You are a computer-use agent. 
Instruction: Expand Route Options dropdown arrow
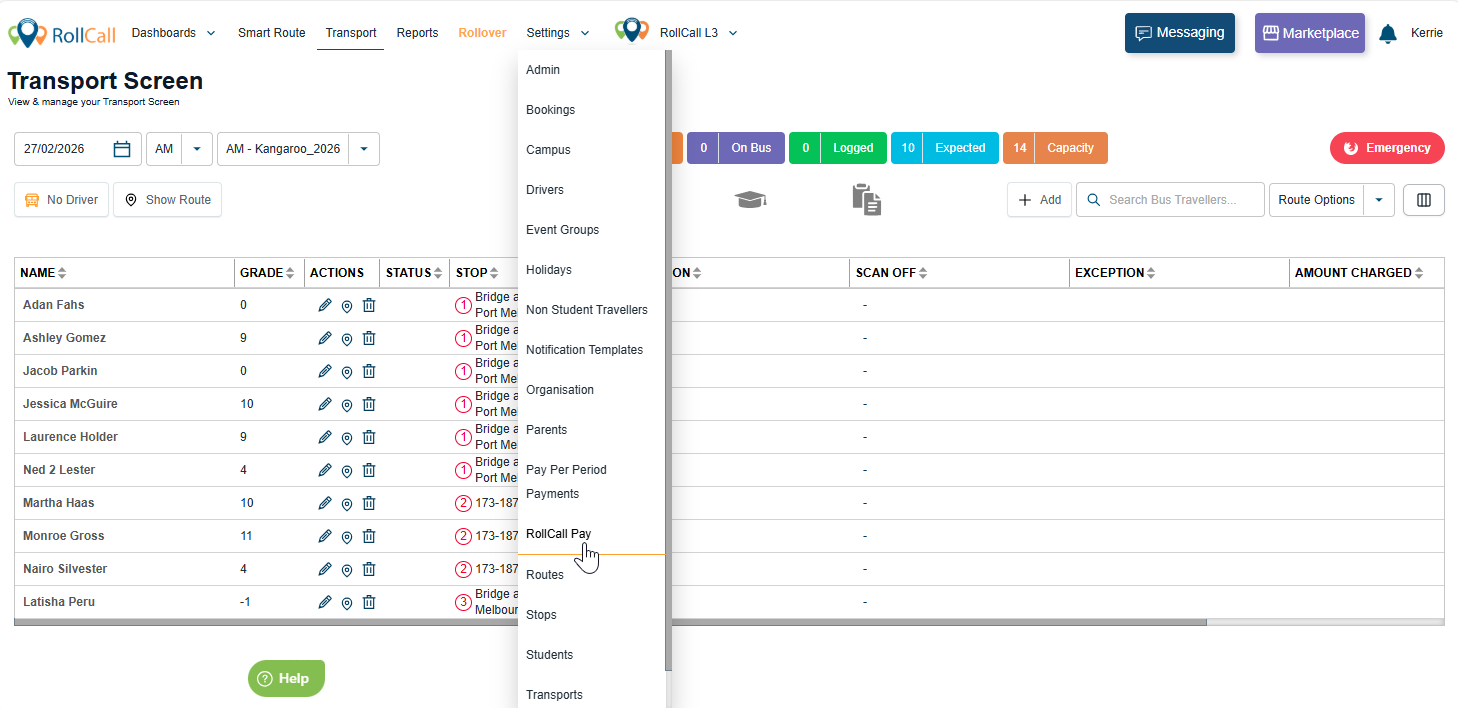(1379, 200)
